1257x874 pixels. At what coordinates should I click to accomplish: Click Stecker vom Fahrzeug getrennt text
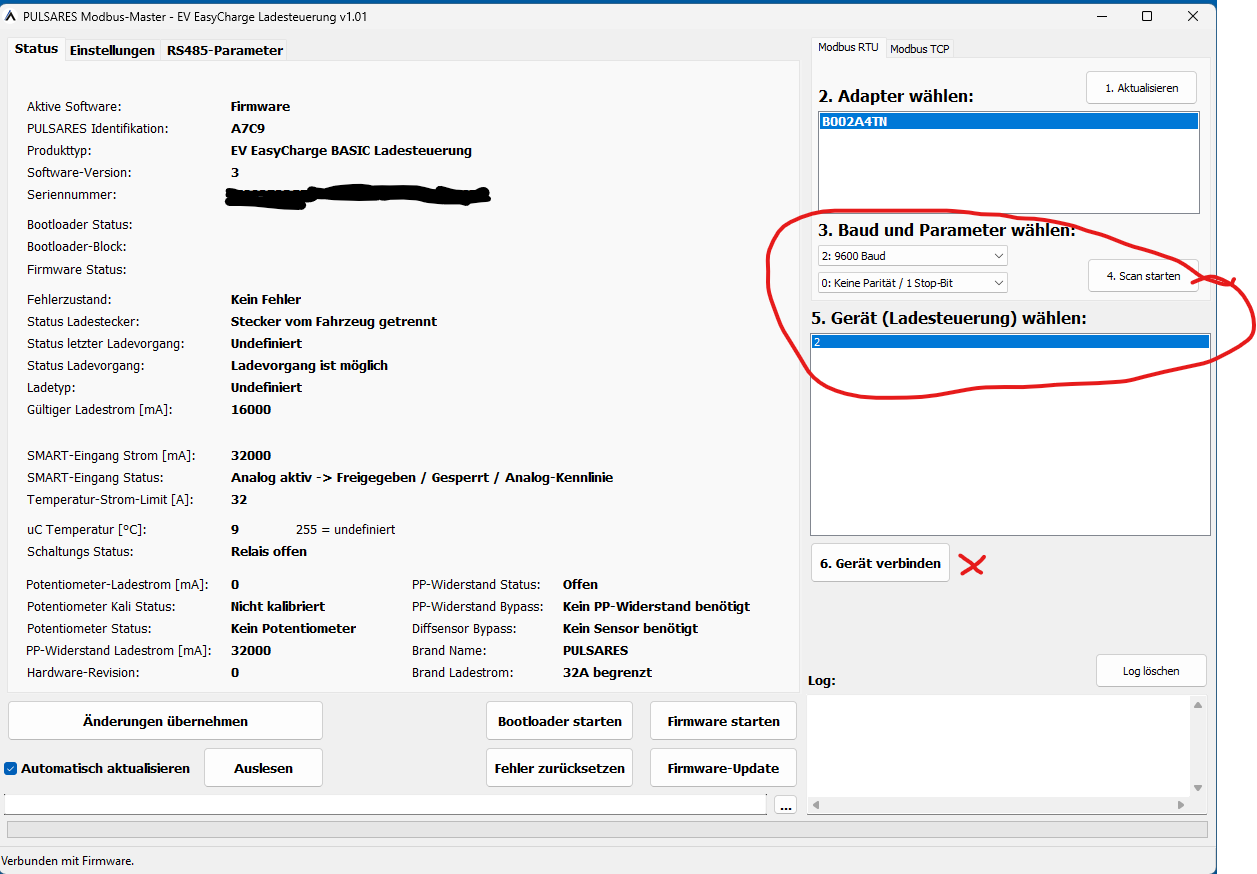[x=334, y=322]
